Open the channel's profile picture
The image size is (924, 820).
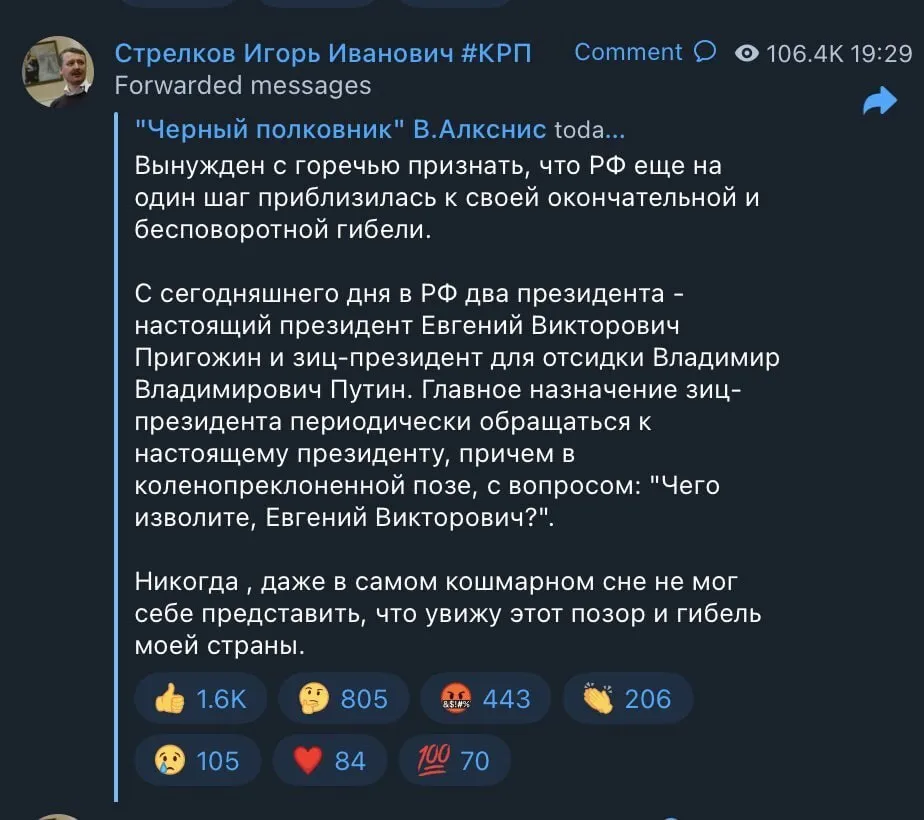pyautogui.click(x=58, y=71)
